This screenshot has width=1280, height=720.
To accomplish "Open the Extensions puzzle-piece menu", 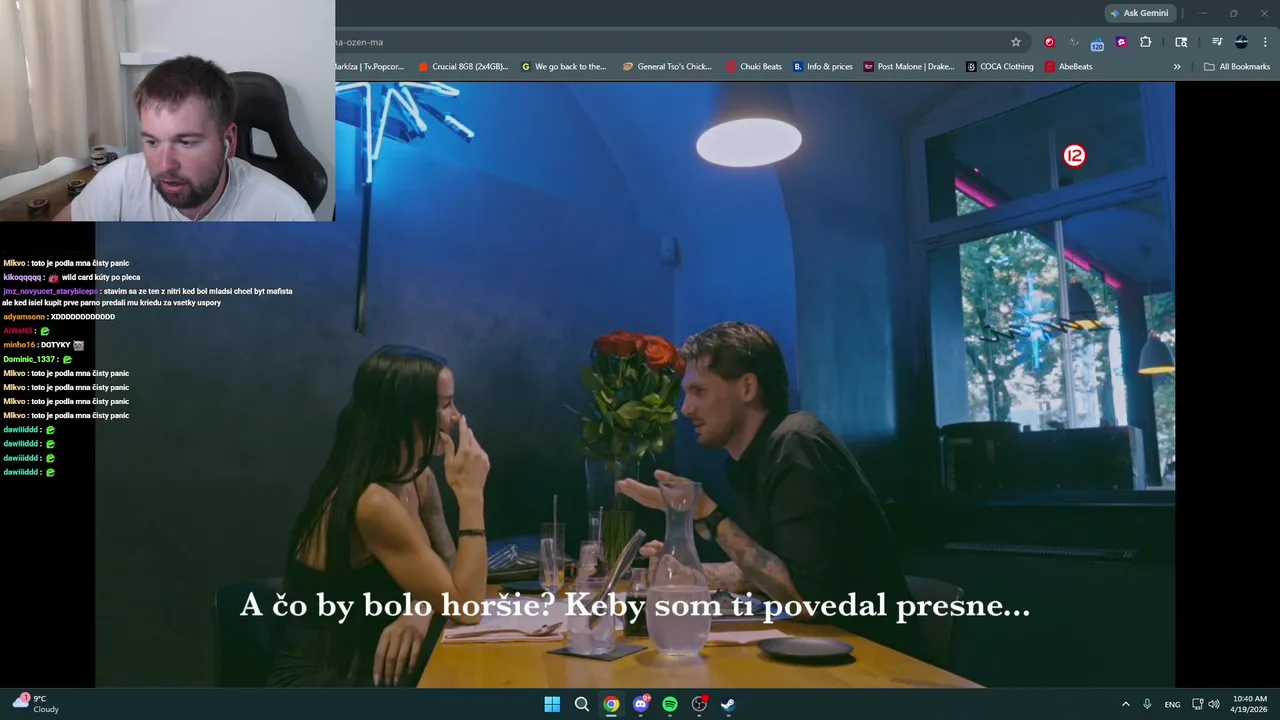I will pos(1146,42).
